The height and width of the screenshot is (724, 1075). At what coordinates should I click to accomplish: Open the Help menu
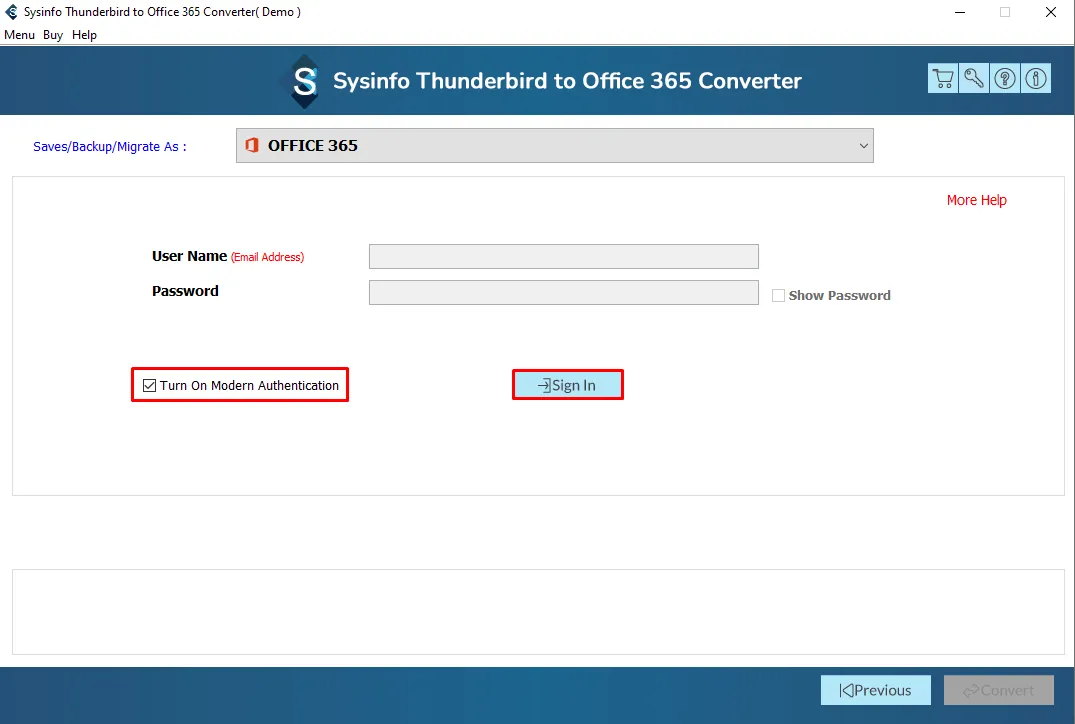(84, 35)
